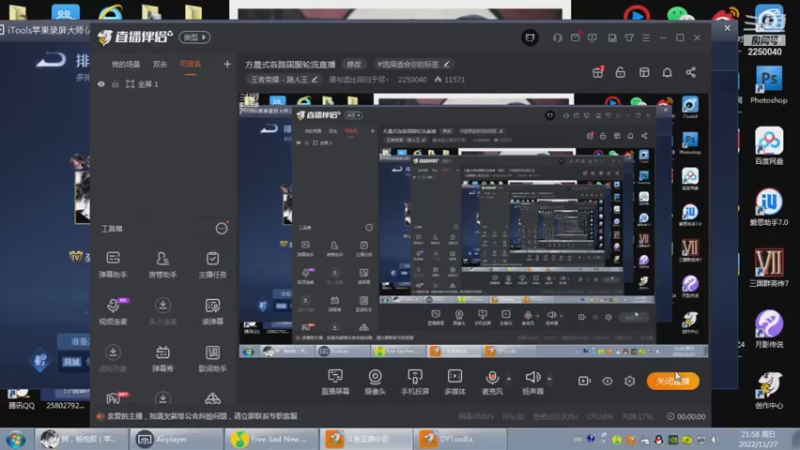800x450 pixels.
Task: Start recording with the camera record icon
Action: pyautogui.click(x=584, y=381)
